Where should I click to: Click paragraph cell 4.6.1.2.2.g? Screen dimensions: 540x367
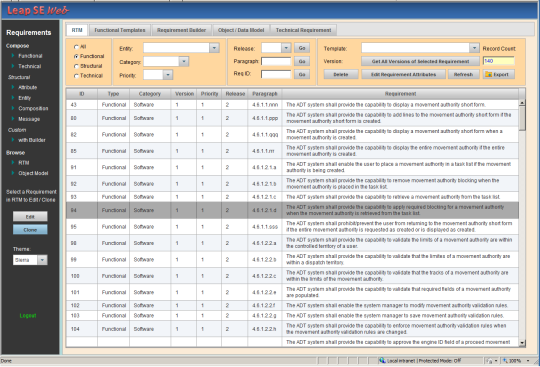click(264, 316)
